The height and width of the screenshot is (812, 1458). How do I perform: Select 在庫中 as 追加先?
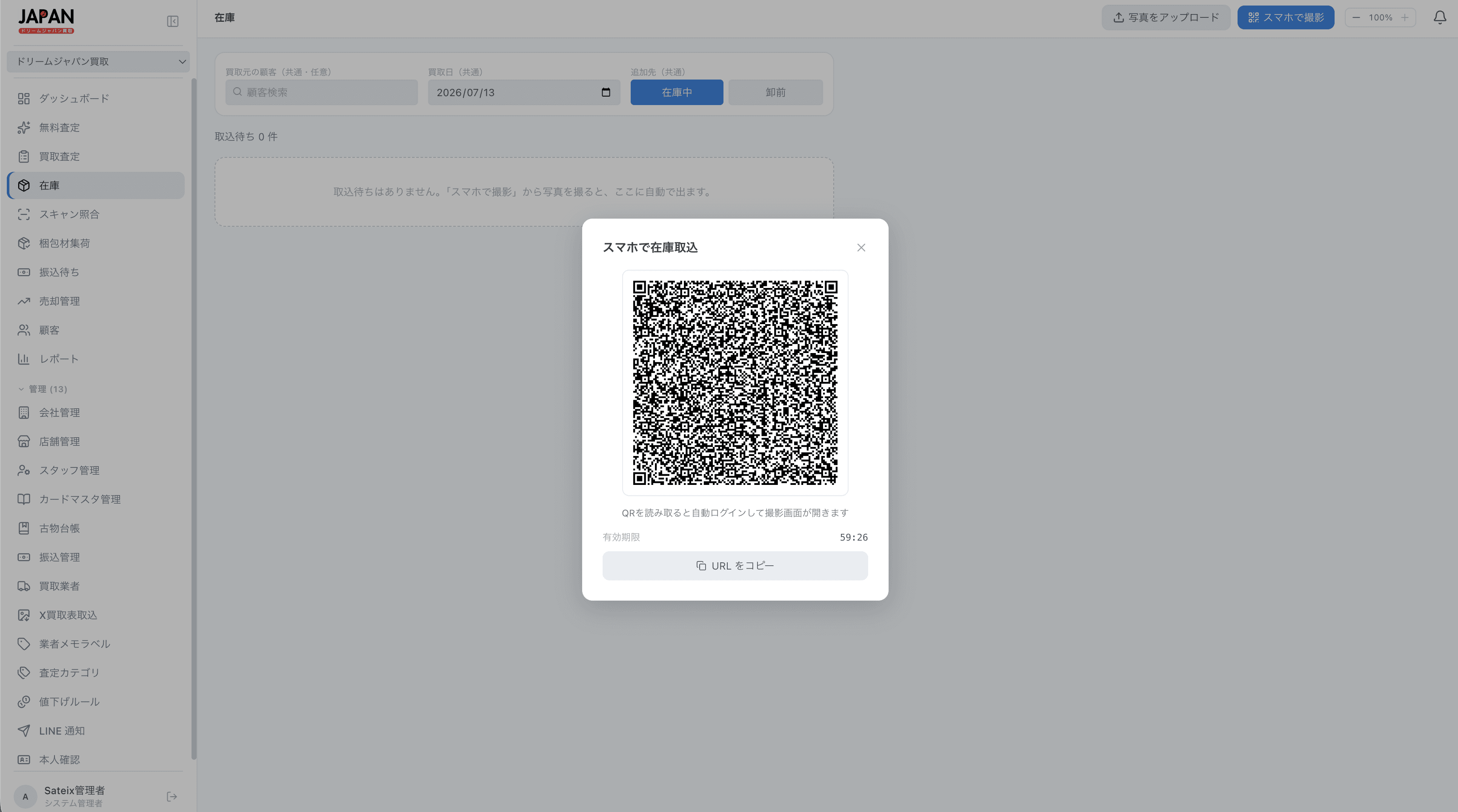tap(677, 92)
